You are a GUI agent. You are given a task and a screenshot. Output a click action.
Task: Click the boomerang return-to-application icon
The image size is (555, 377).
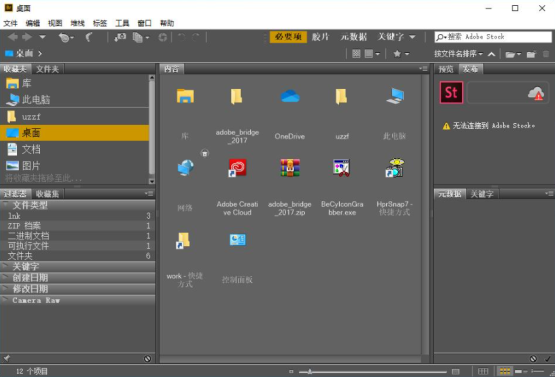[x=89, y=37]
